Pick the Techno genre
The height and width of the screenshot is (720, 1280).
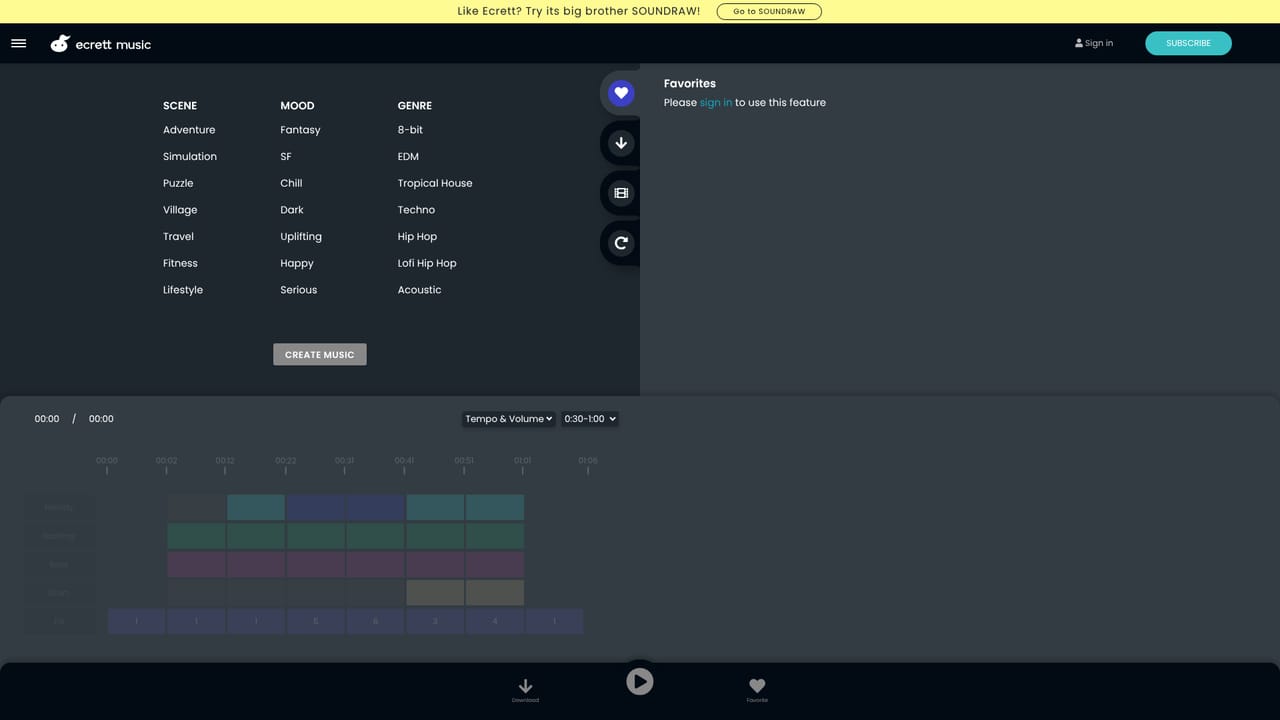click(416, 210)
